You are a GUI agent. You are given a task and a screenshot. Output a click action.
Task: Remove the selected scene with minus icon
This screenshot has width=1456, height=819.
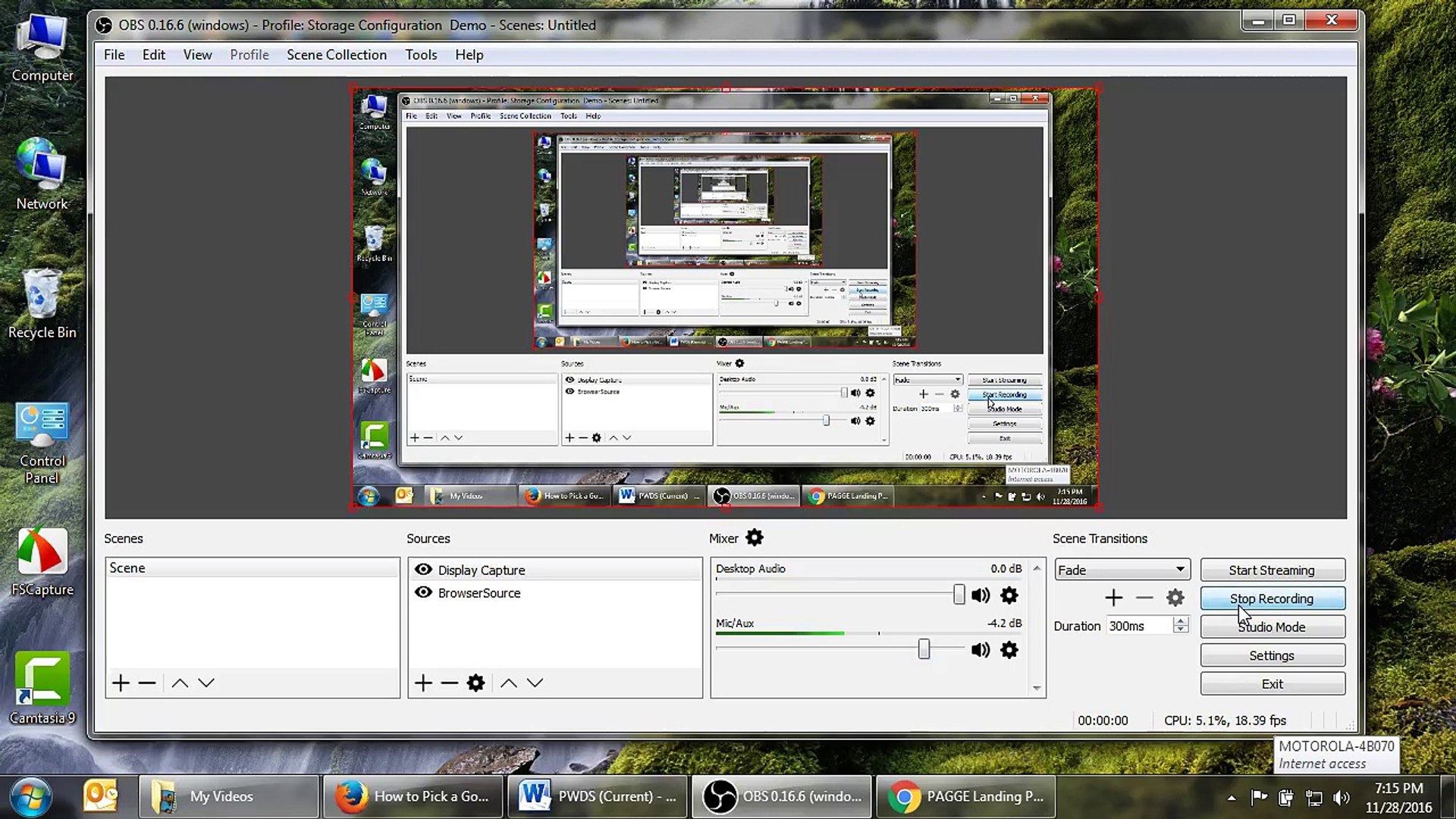coord(147,683)
